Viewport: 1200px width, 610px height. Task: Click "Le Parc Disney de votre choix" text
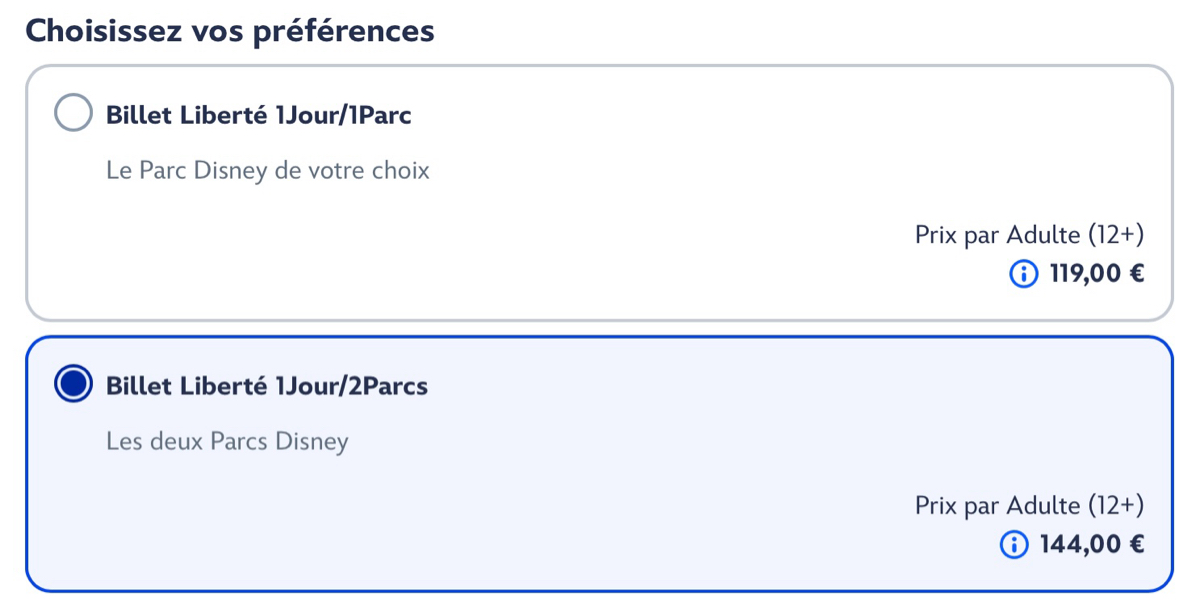pyautogui.click(x=267, y=171)
